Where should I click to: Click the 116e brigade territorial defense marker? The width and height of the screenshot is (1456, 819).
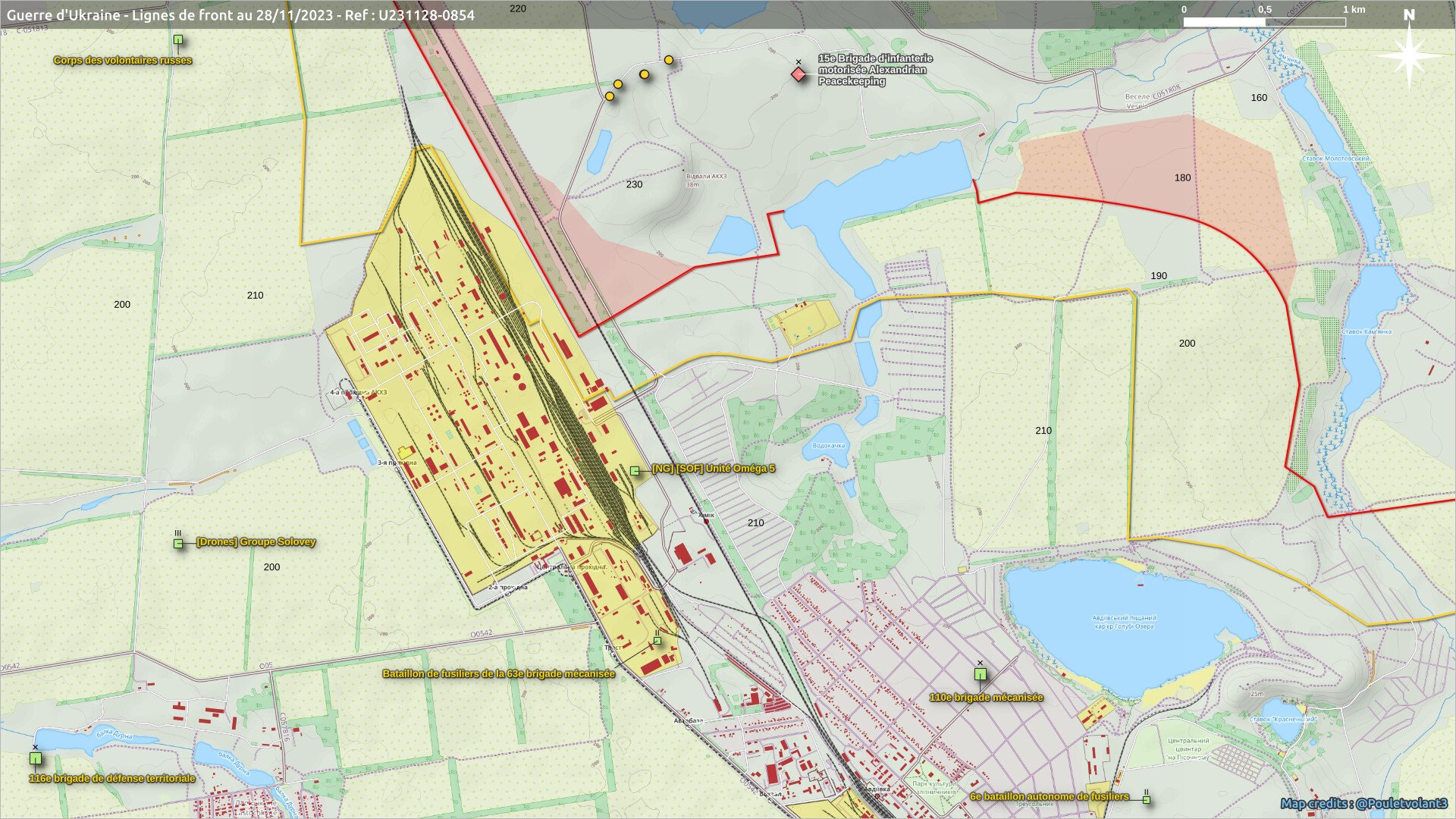click(x=36, y=758)
